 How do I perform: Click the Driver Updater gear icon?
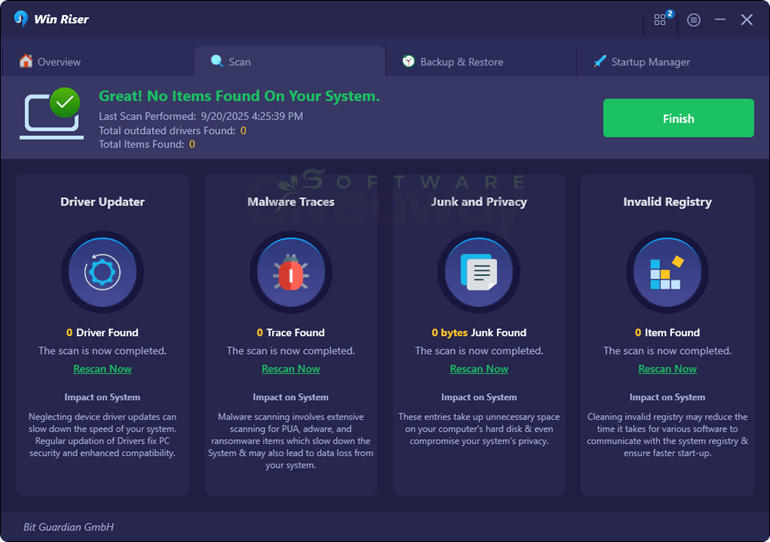pyautogui.click(x=102, y=272)
